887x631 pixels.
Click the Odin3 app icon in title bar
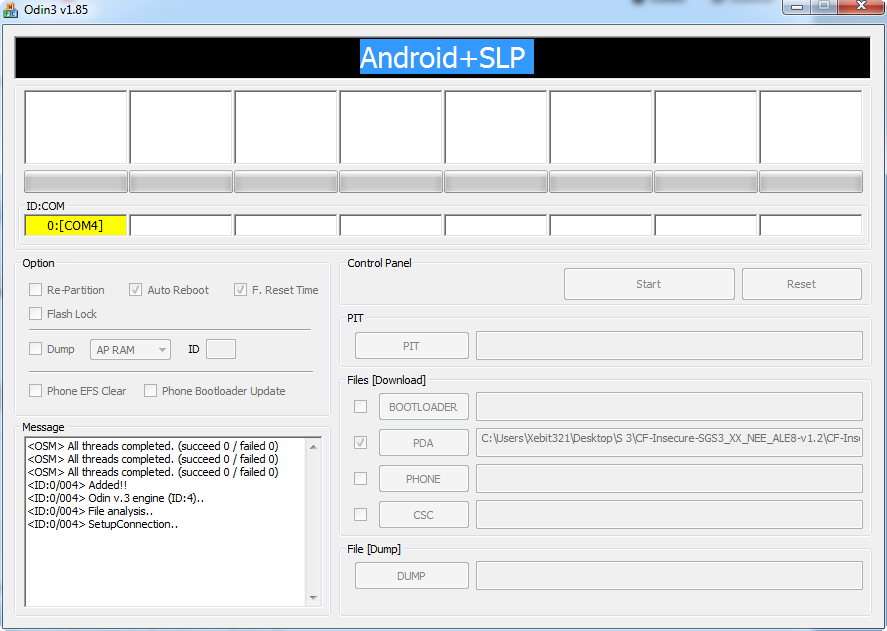tap(10, 10)
